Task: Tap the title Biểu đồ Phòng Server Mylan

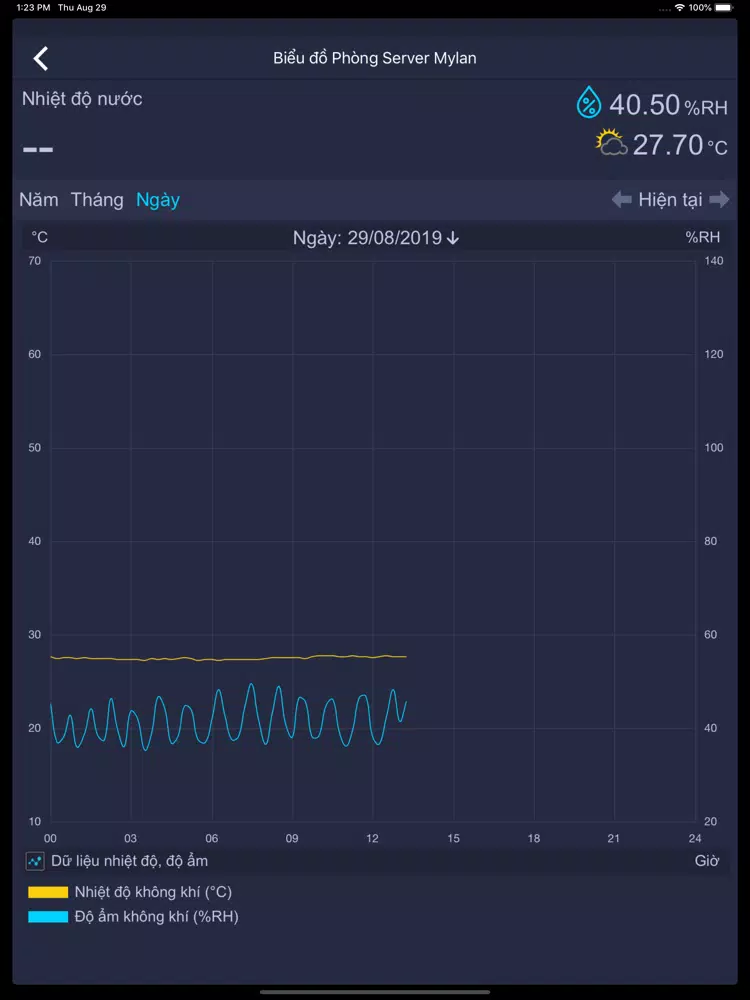Action: 375,58
